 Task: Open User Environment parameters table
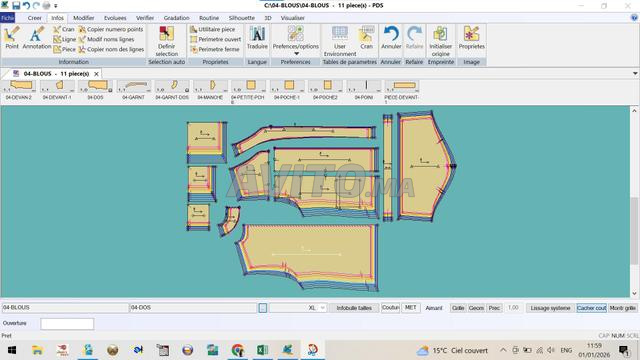pos(340,41)
